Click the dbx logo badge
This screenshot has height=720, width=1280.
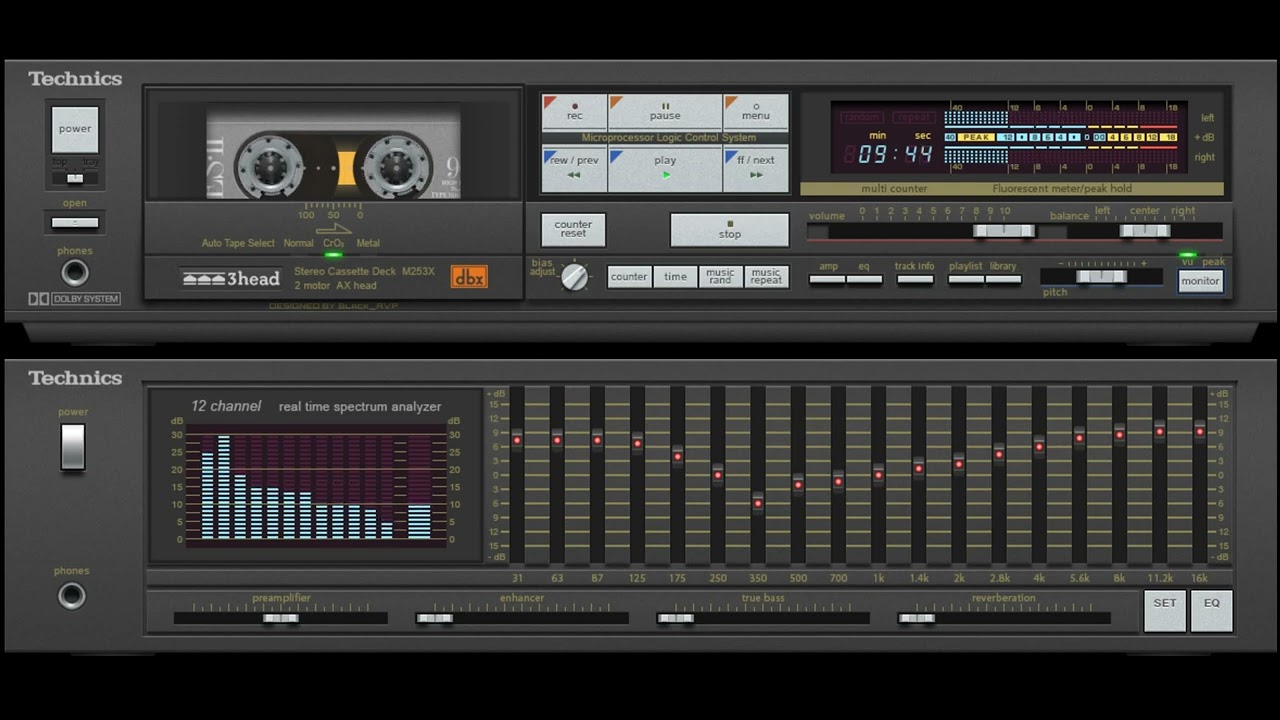point(469,277)
